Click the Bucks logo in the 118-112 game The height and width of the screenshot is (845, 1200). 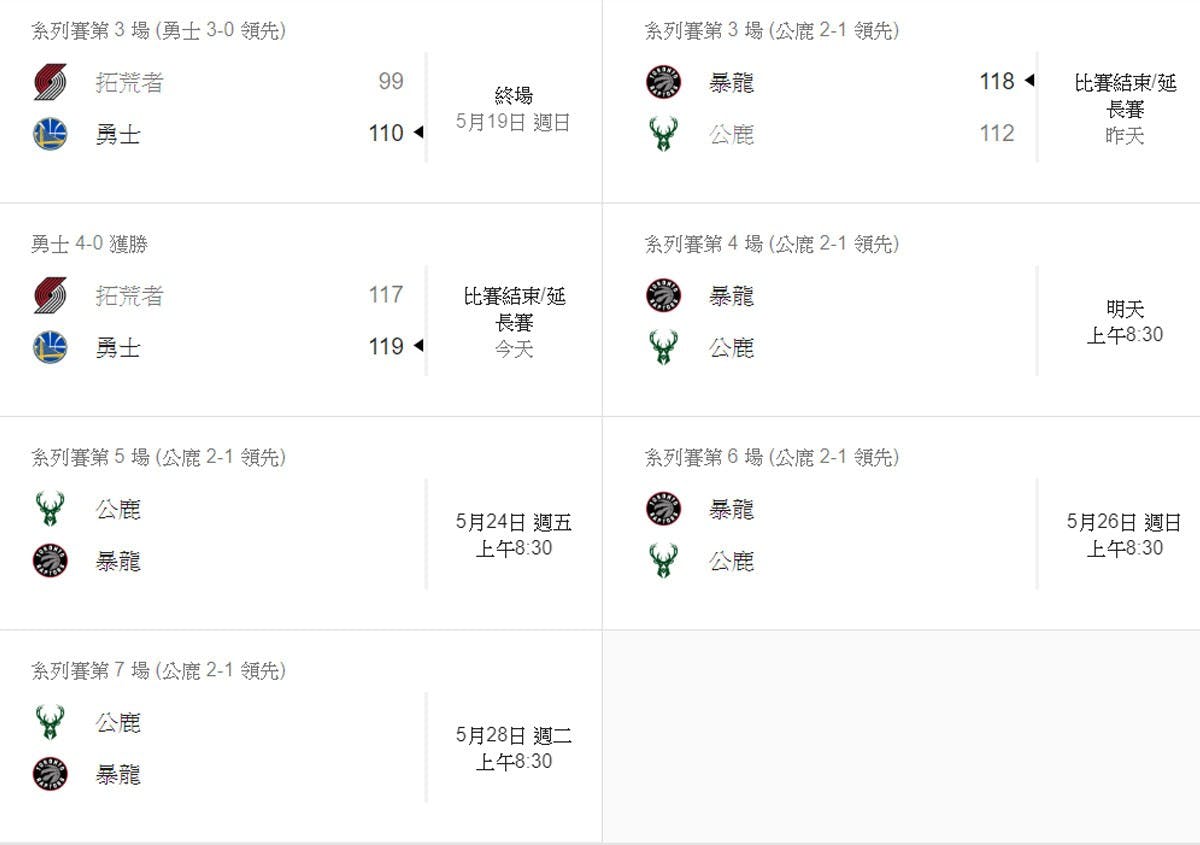pos(663,134)
